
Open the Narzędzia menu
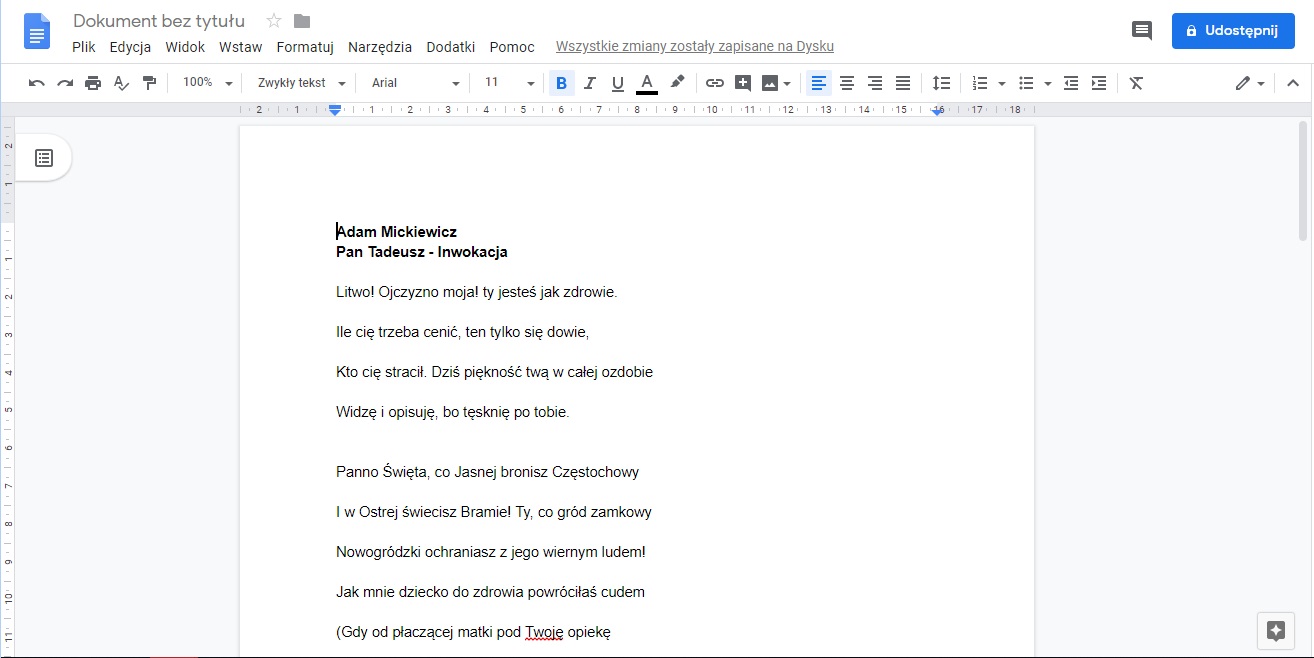tap(380, 47)
